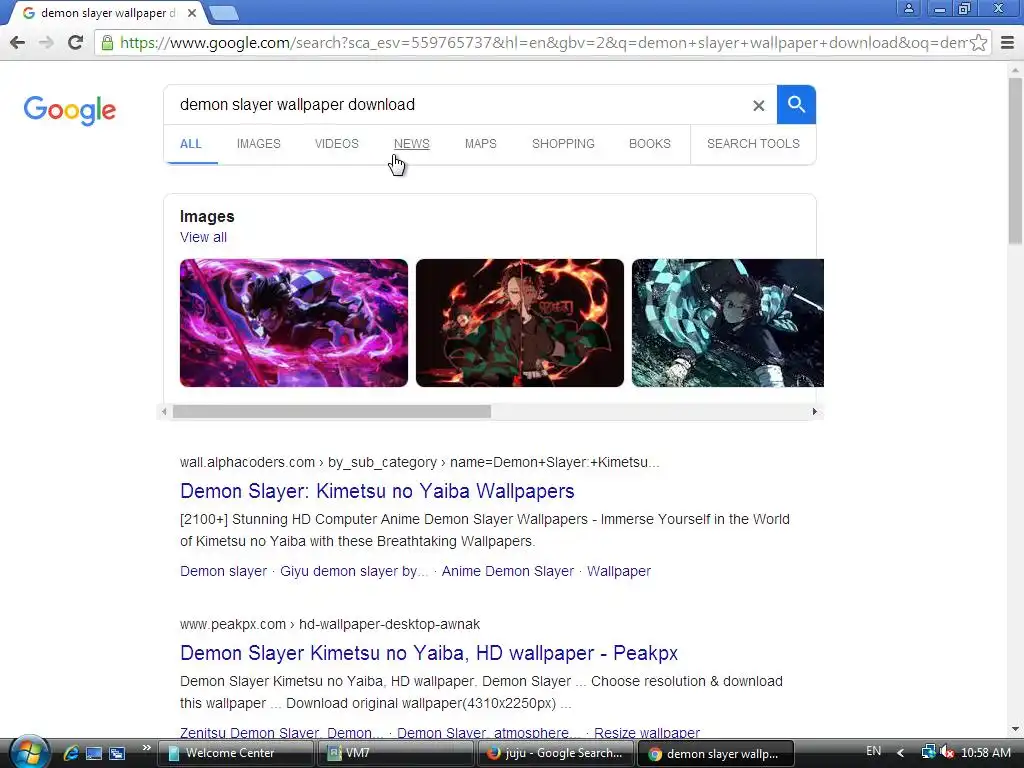Click the EN language indicator
Viewport: 1024px width, 768px height.
click(873, 752)
